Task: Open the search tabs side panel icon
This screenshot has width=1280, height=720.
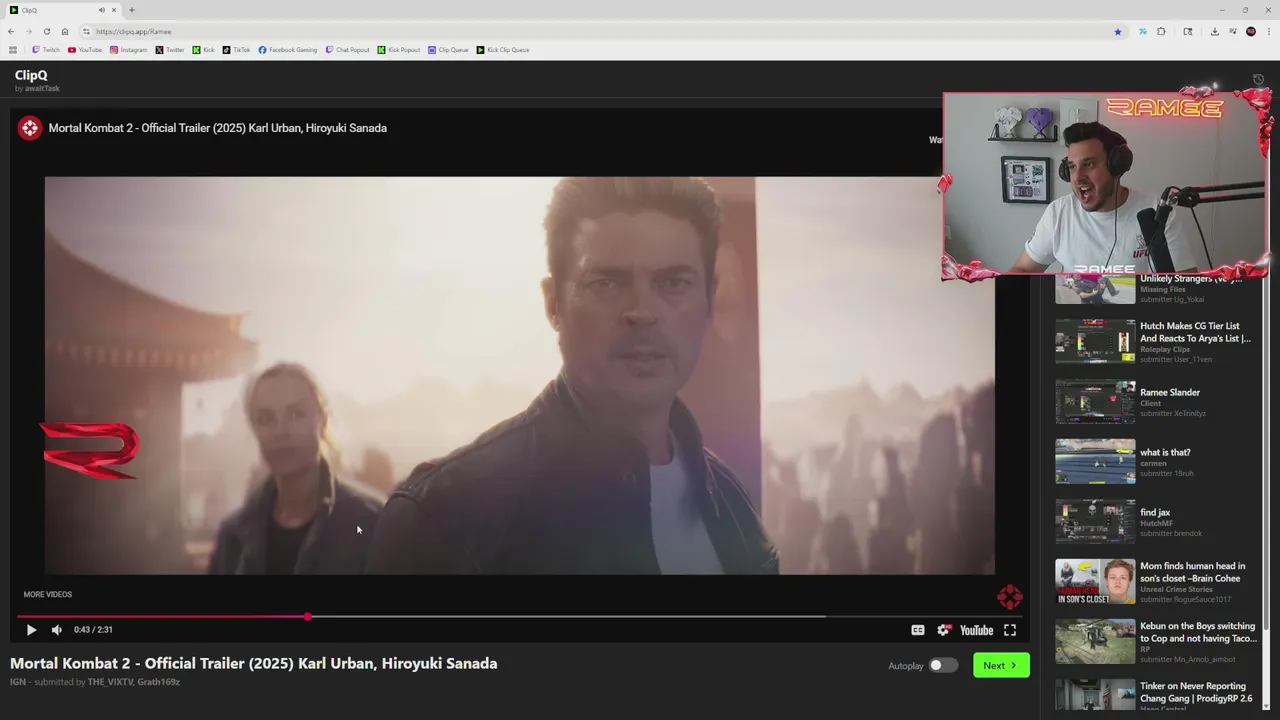Action: 1188,32
